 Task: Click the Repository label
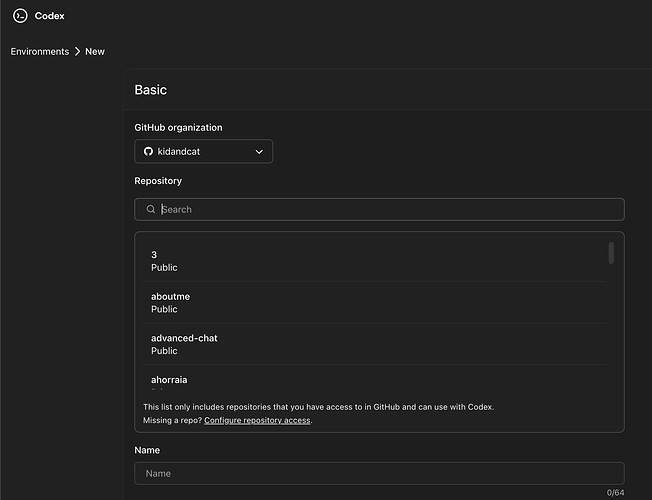pyautogui.click(x=158, y=181)
